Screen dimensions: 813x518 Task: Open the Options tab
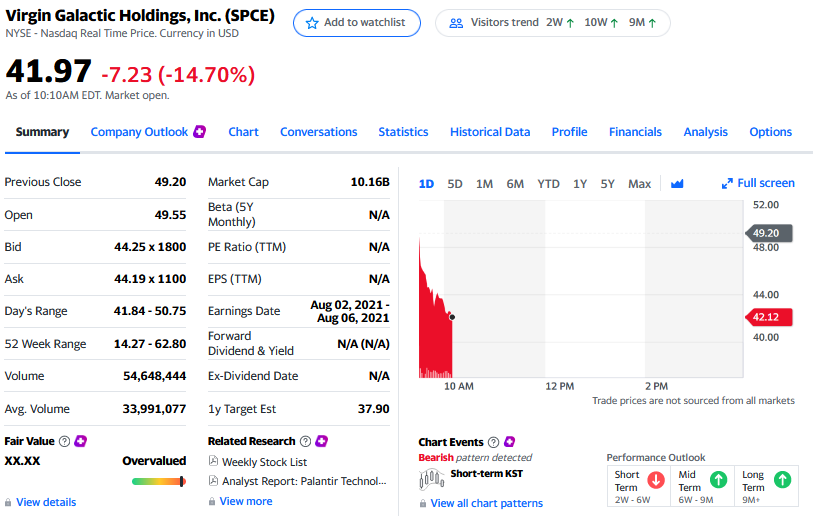tap(770, 132)
